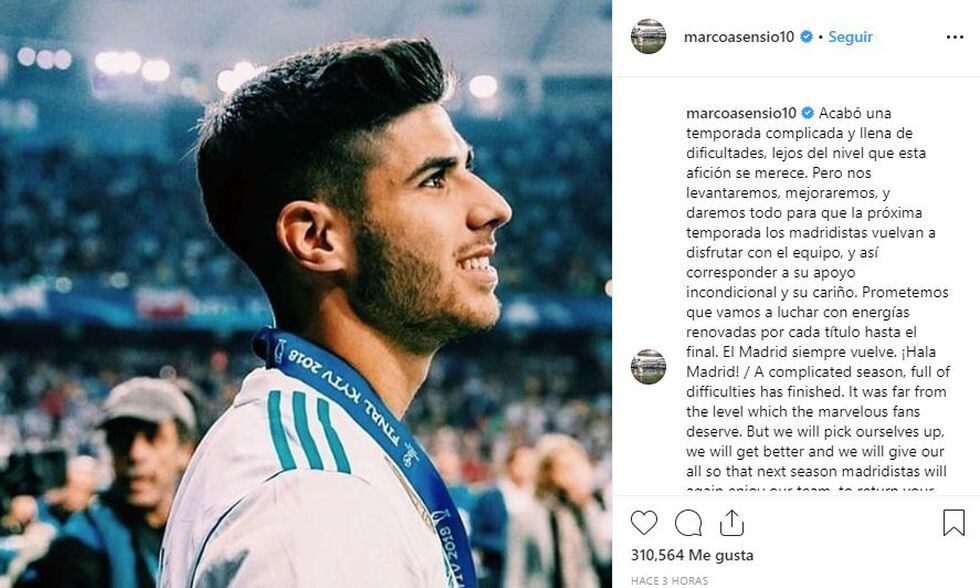
Task: Open the marcoasensio10 username in the caption
Action: (741, 113)
